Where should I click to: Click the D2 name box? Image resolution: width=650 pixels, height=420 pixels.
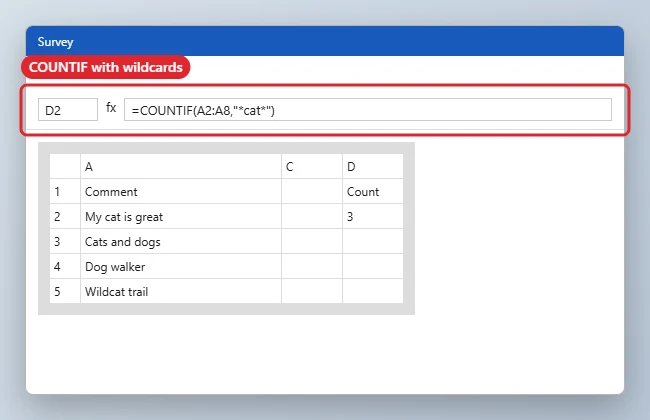pyautogui.click(x=68, y=110)
